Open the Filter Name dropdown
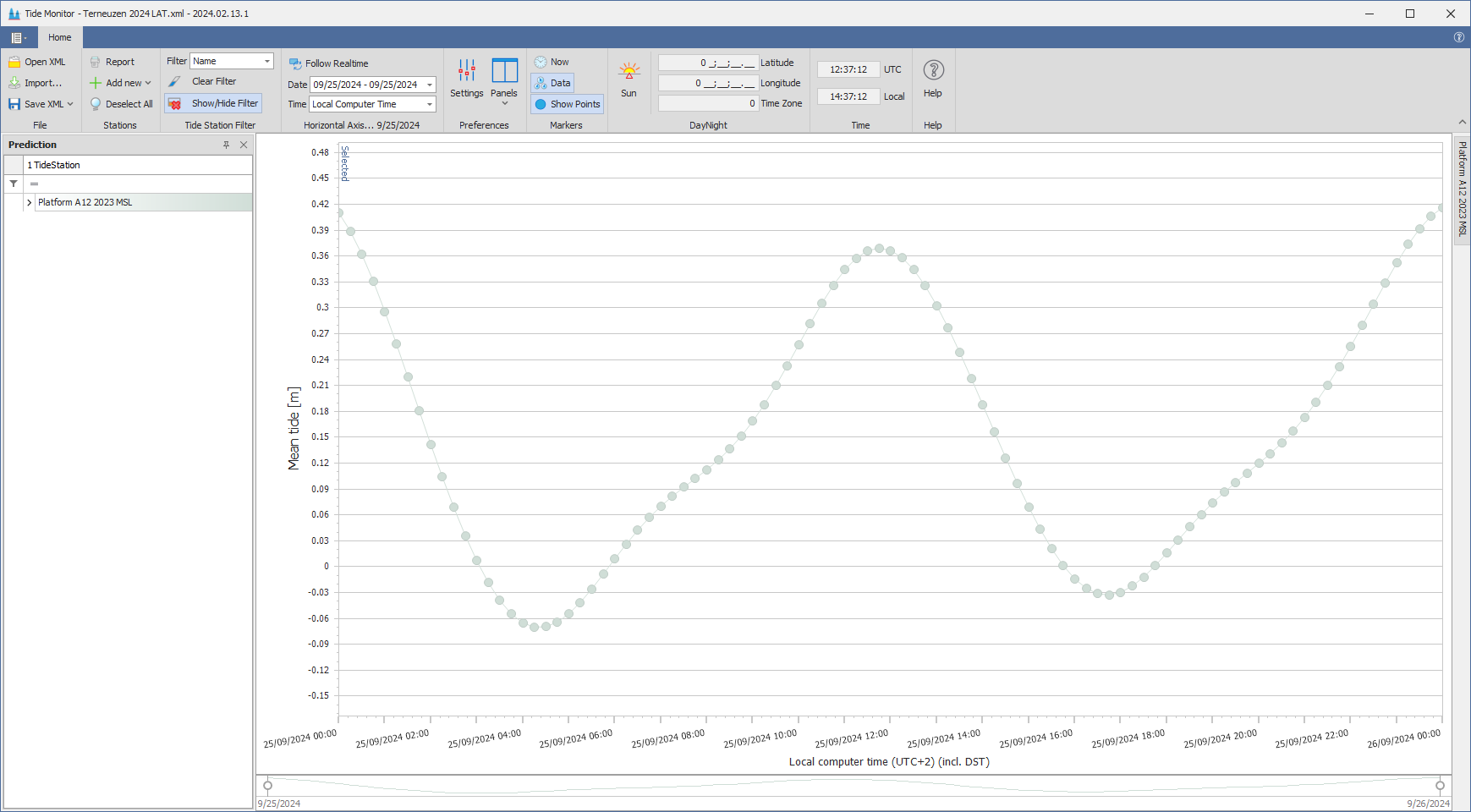Screen dimensions: 1471x812 pyautogui.click(x=267, y=61)
